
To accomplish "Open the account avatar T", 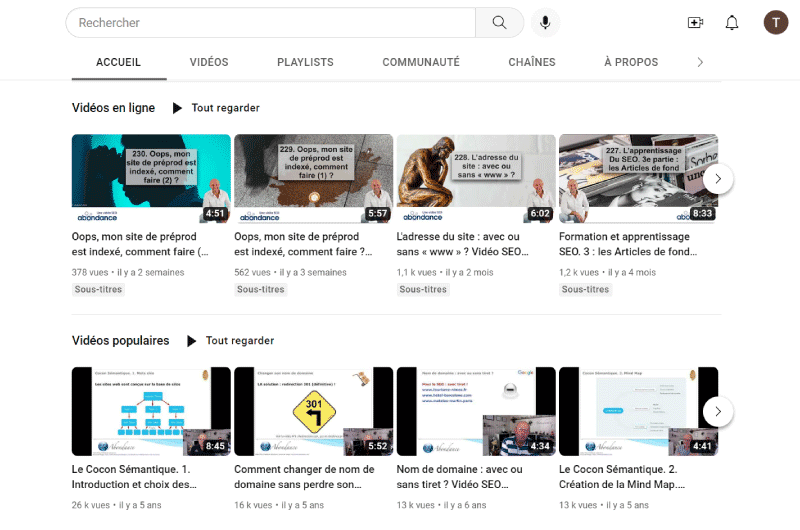I will tap(776, 22).
